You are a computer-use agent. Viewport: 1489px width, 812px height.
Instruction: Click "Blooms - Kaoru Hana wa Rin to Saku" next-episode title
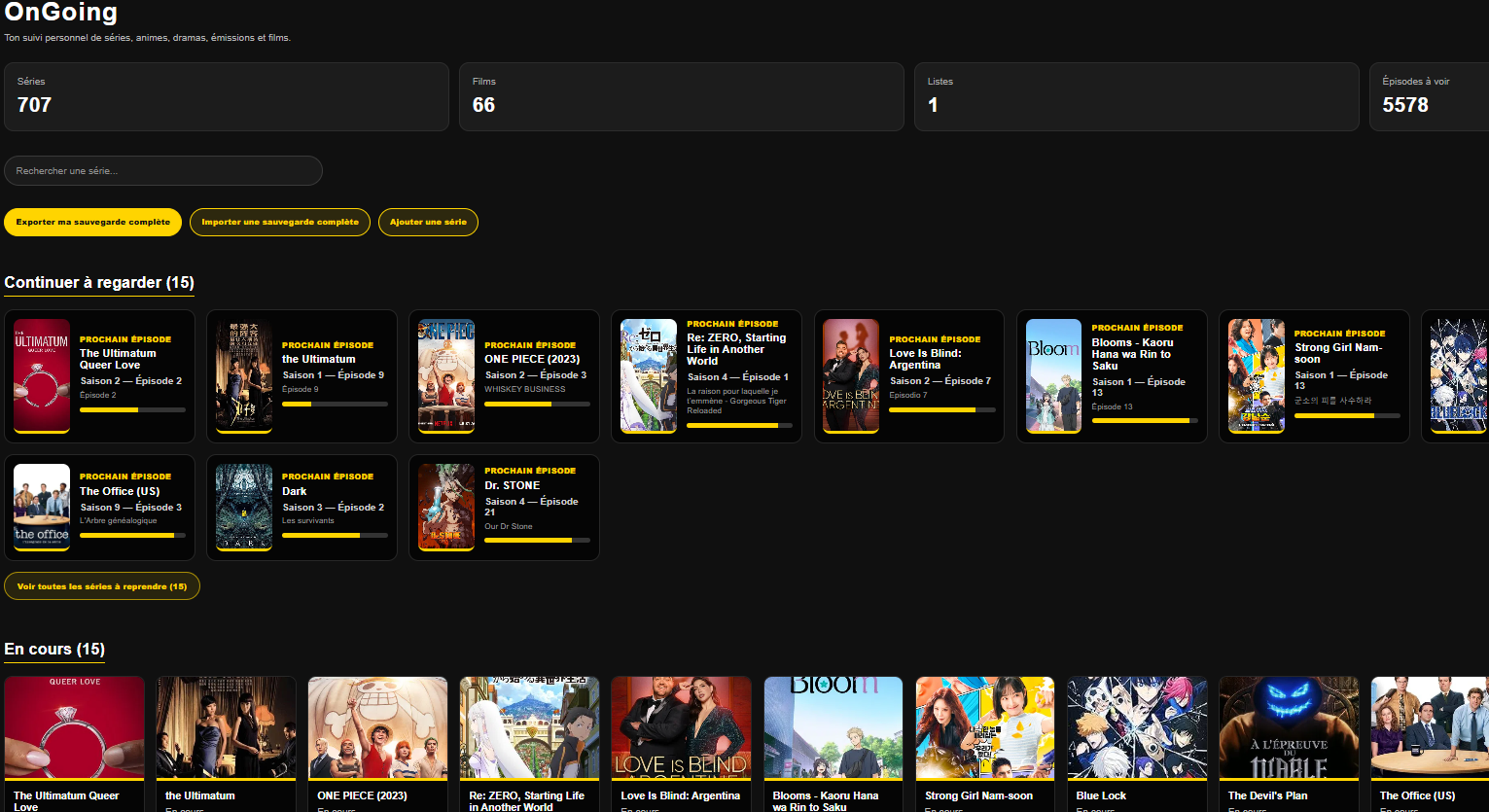[x=1132, y=354]
